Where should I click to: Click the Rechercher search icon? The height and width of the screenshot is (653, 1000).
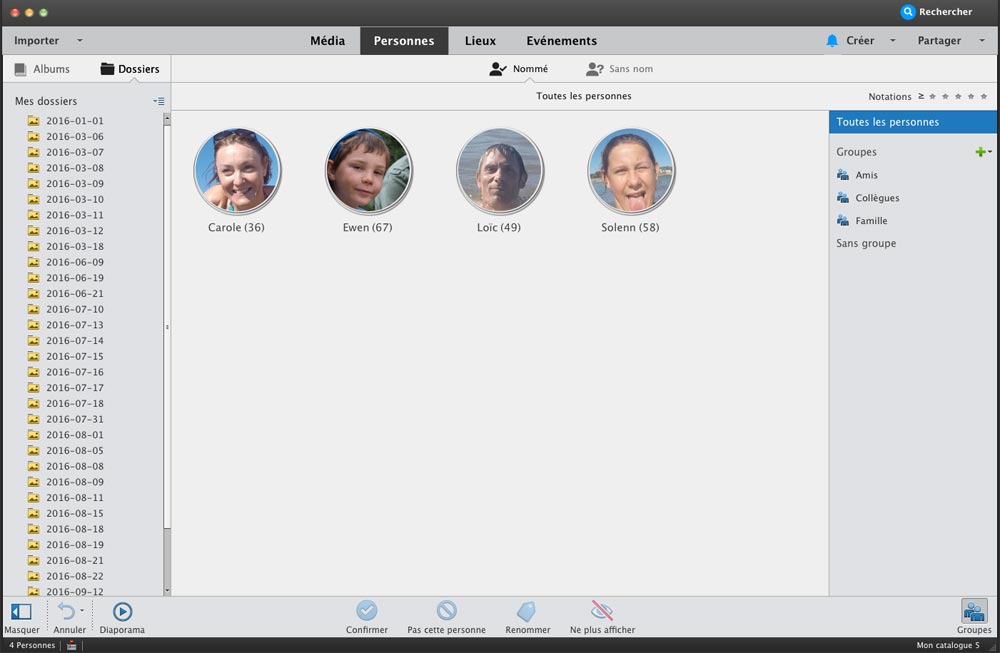908,12
